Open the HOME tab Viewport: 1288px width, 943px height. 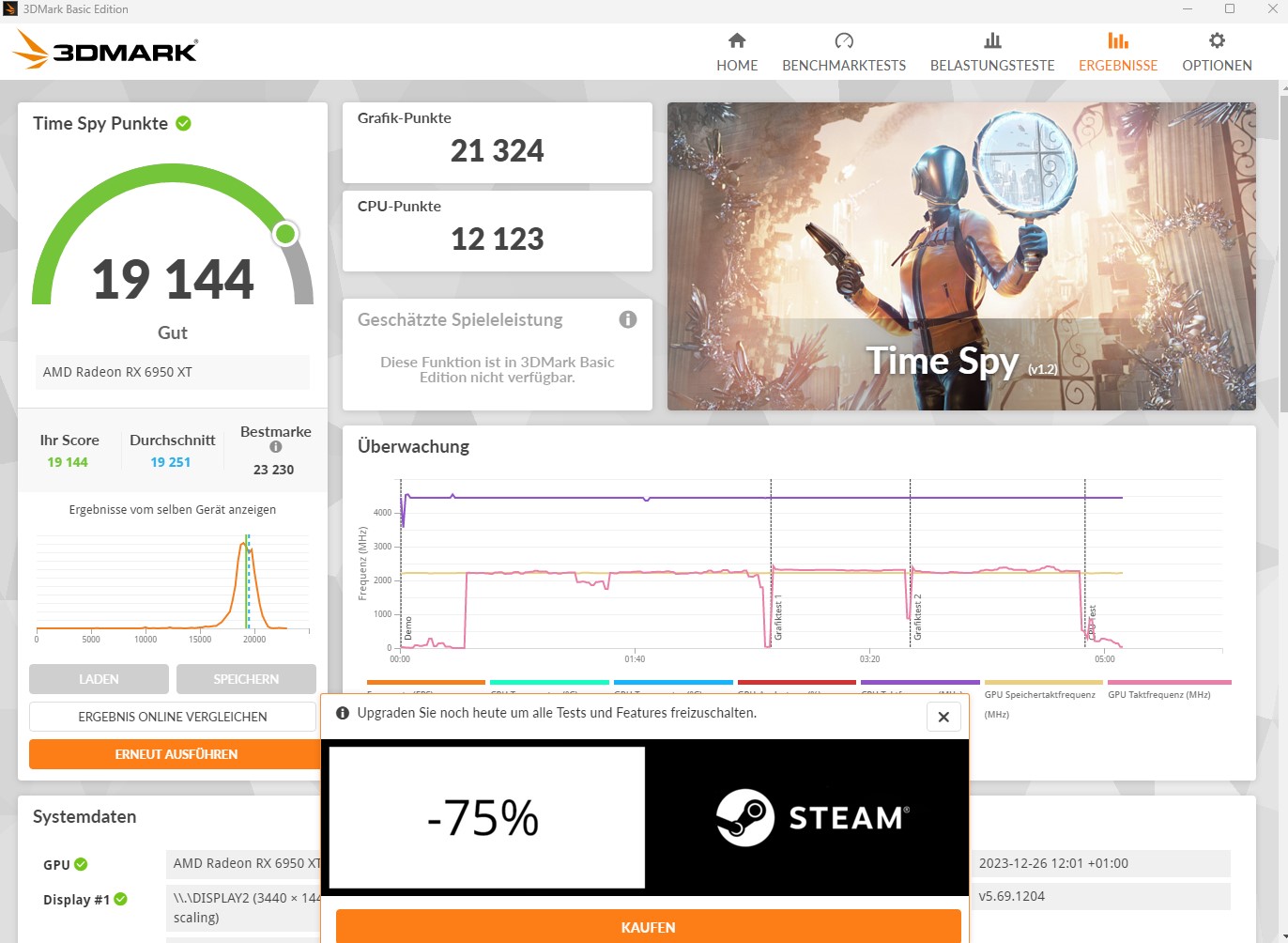(737, 53)
